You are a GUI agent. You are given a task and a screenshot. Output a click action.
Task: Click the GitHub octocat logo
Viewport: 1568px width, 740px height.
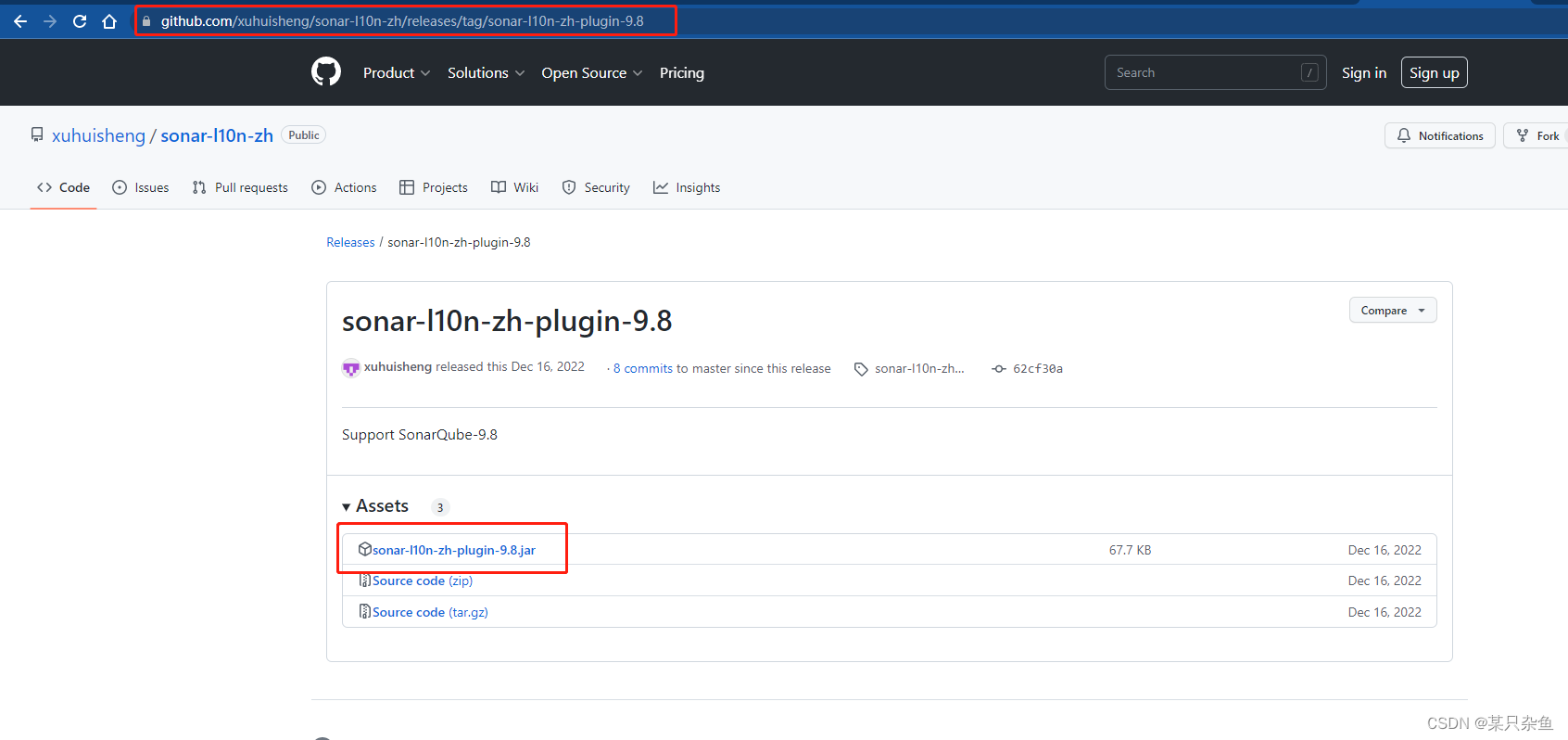[326, 71]
